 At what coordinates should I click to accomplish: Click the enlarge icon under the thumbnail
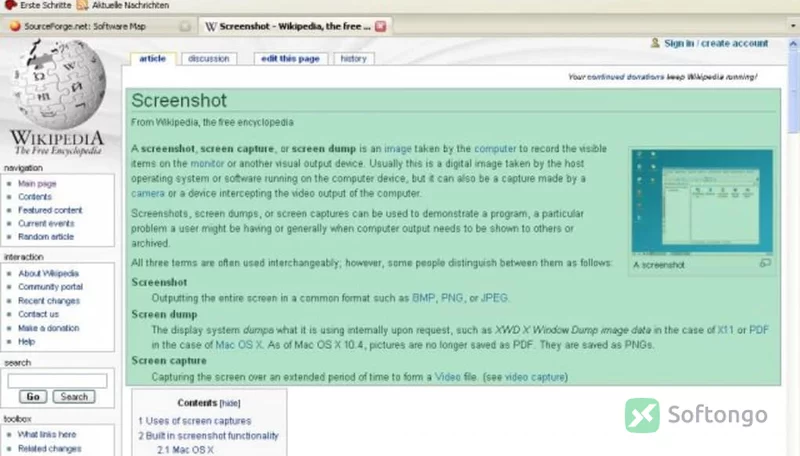pyautogui.click(x=765, y=263)
